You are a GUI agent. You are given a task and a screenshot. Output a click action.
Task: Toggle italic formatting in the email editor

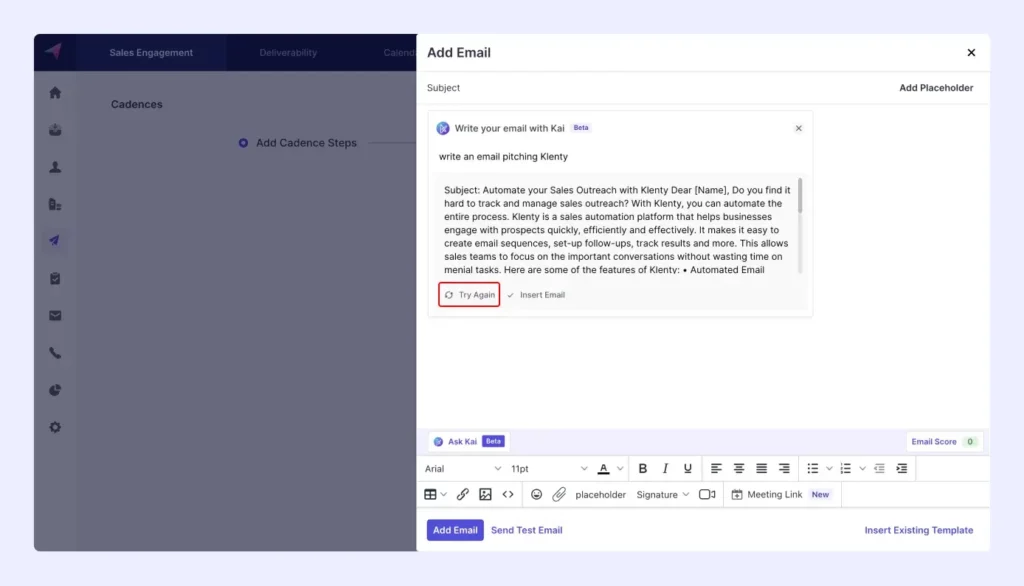point(665,467)
